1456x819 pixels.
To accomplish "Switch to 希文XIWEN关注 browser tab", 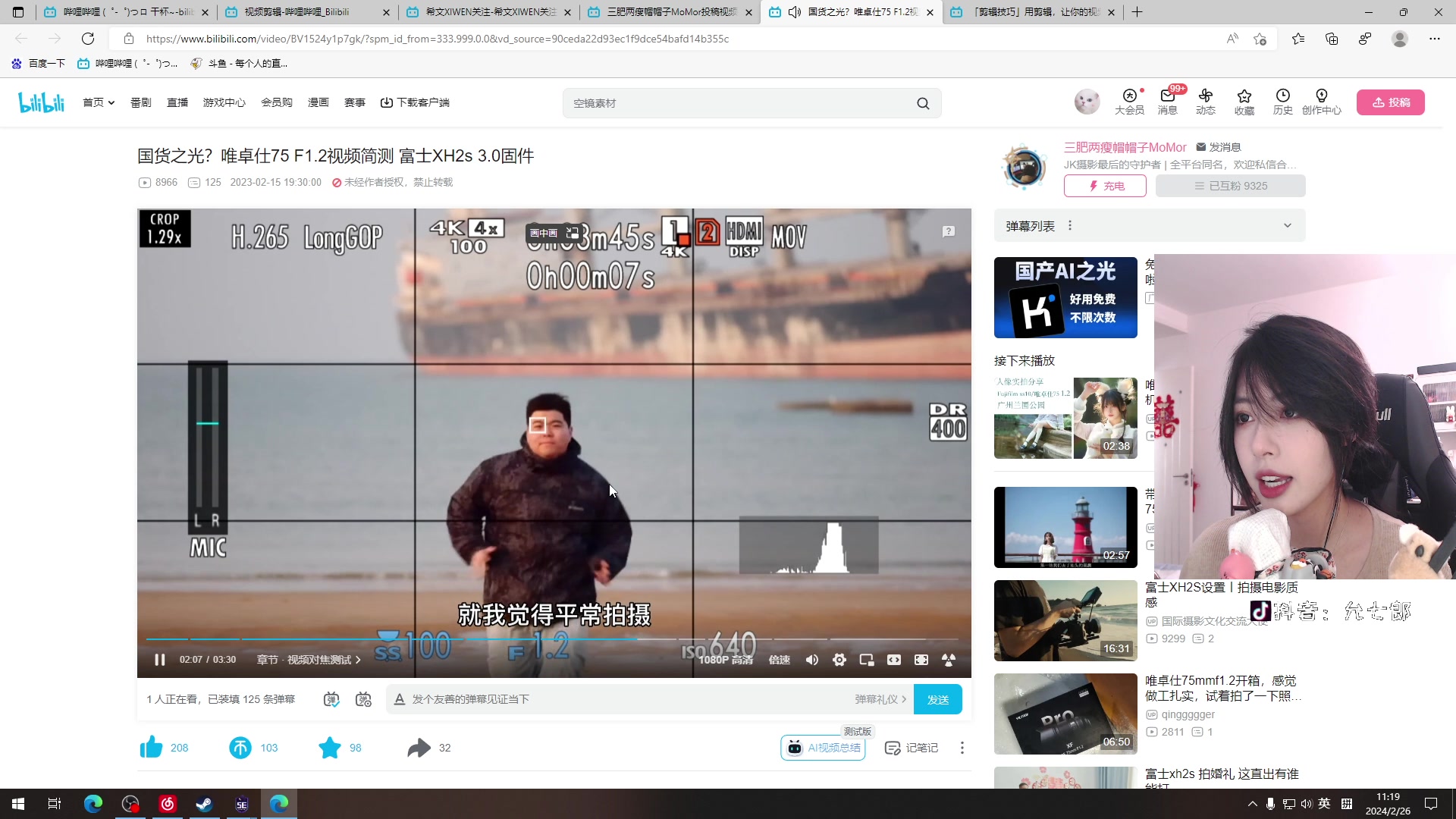I will coord(491,12).
